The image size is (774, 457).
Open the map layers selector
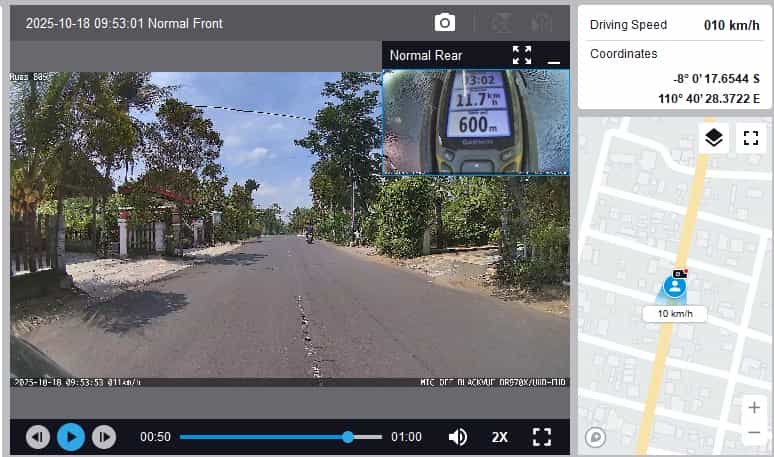coord(713,138)
